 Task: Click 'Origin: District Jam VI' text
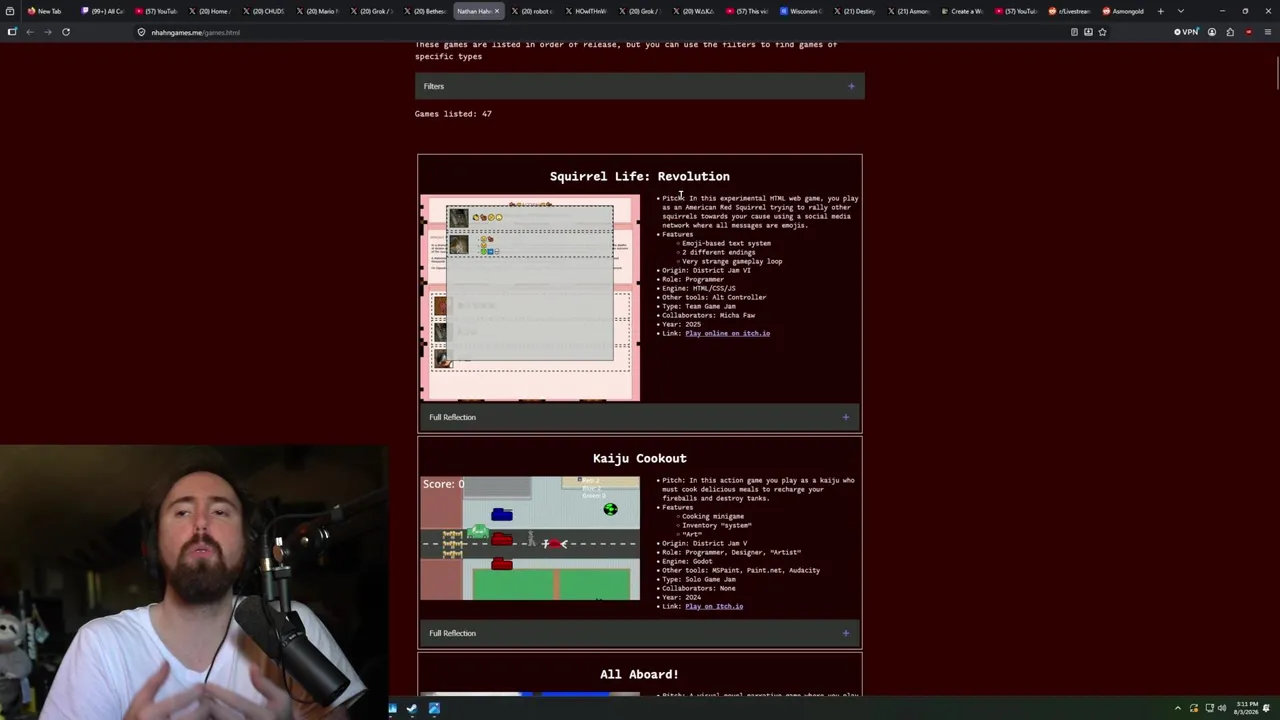[x=706, y=270]
